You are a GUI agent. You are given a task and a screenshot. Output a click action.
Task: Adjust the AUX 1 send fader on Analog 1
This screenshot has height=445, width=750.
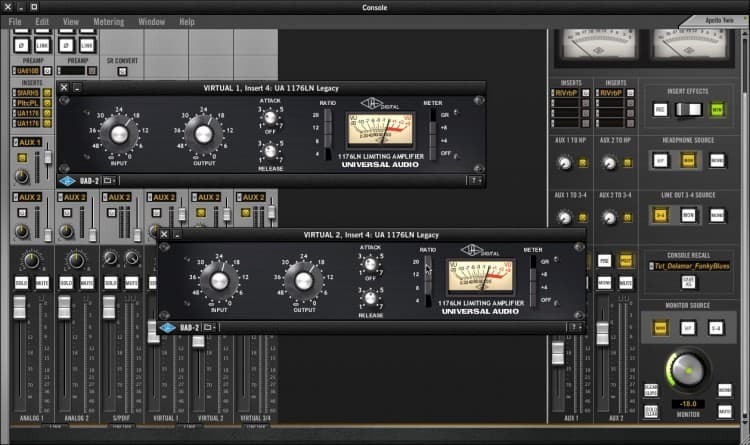(48, 157)
